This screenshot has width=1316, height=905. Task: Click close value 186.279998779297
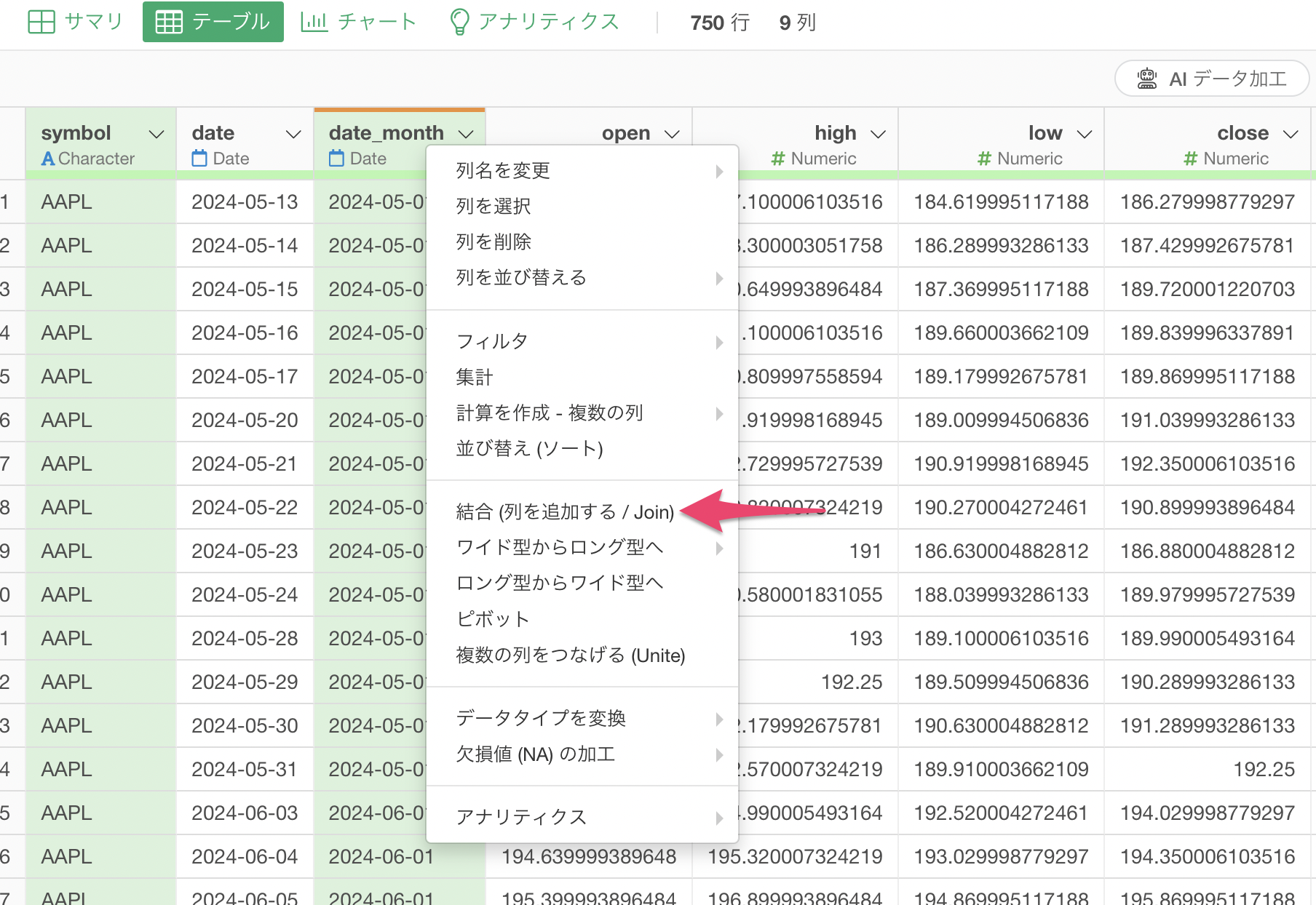click(1207, 202)
